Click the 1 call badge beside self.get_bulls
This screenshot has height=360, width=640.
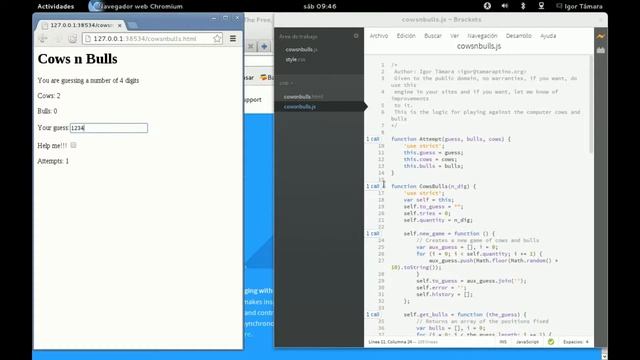pyautogui.click(x=373, y=315)
